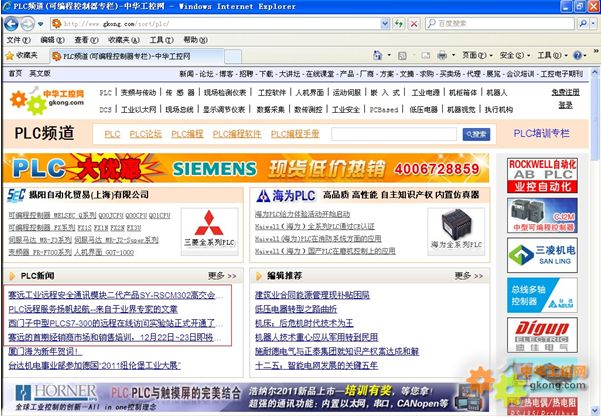Click the browser Forward arrow button
This screenshot has height=417, width=601.
tap(28, 24)
